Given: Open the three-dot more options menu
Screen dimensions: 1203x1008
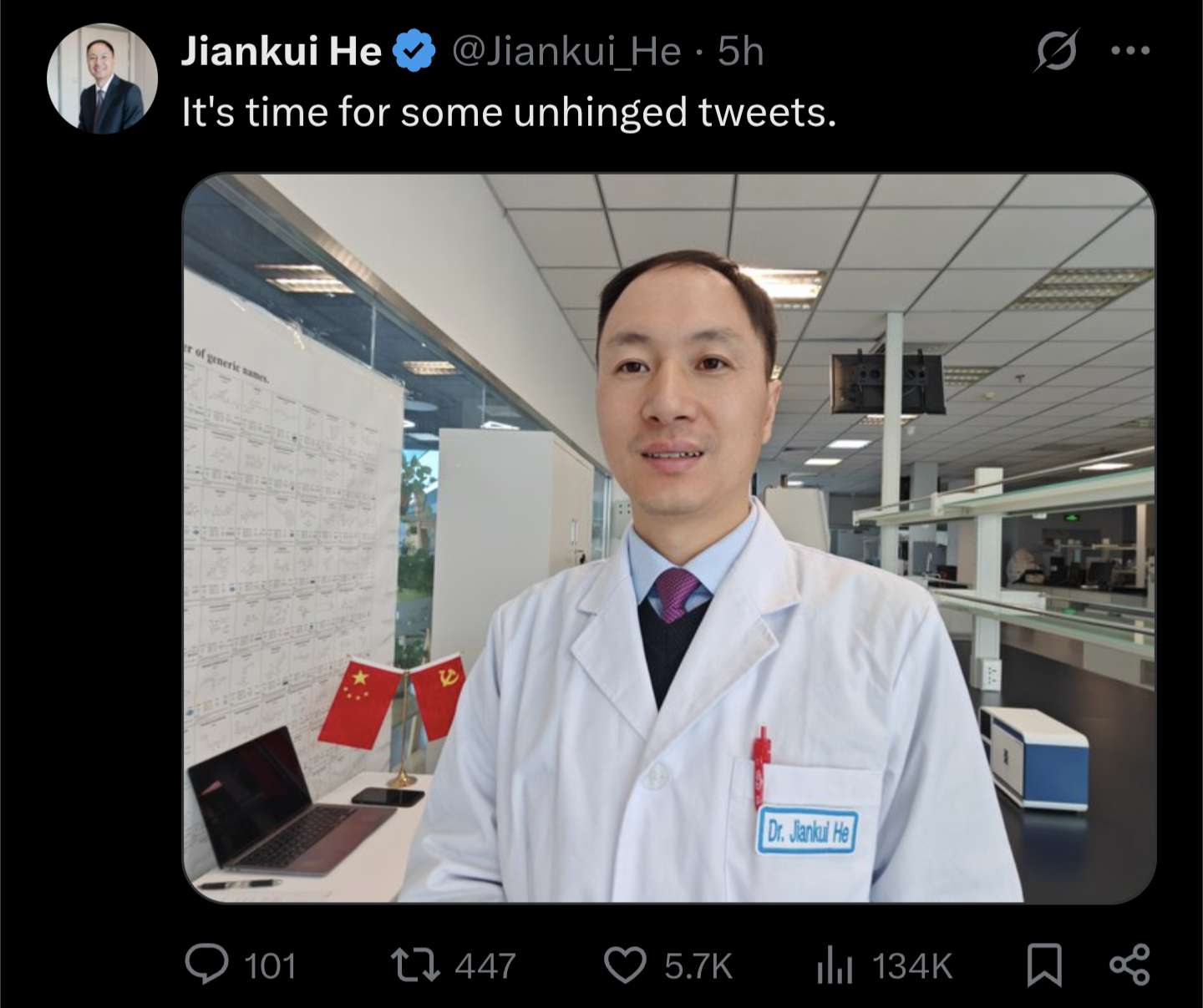Looking at the screenshot, I should [1130, 51].
